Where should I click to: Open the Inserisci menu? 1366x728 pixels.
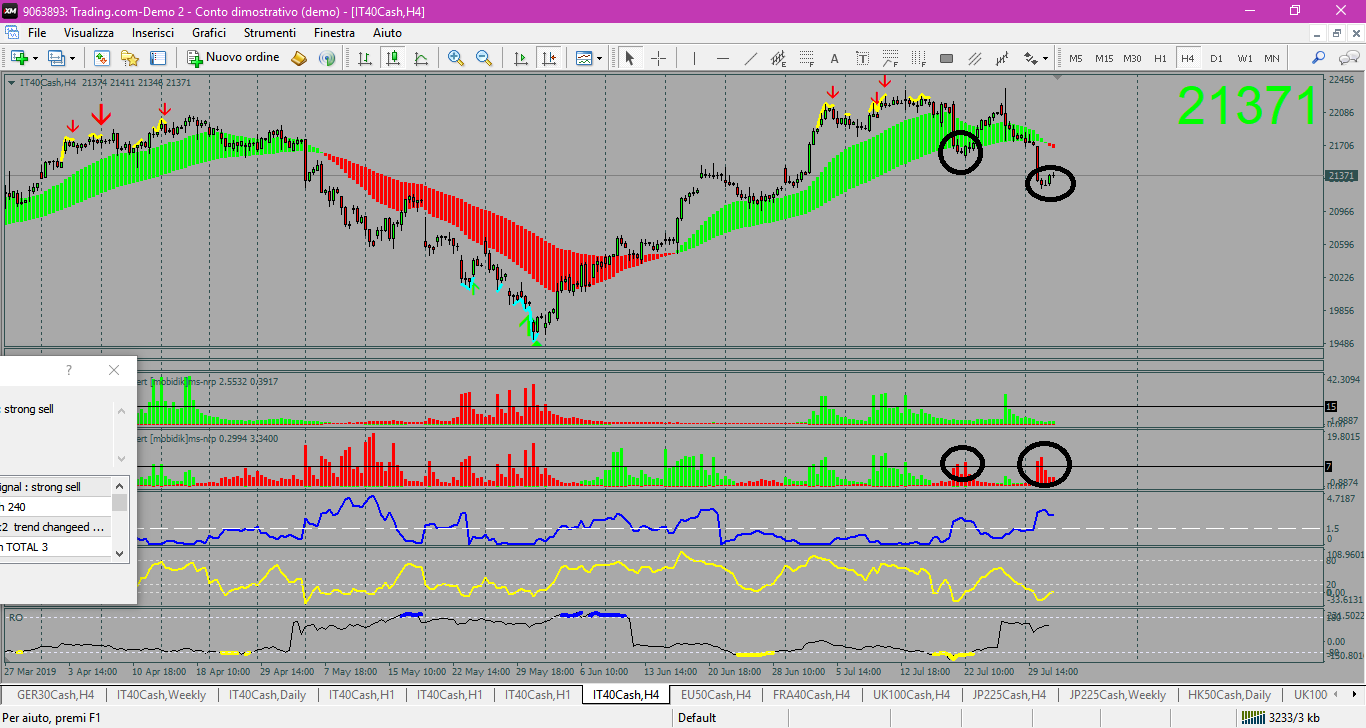tap(153, 33)
